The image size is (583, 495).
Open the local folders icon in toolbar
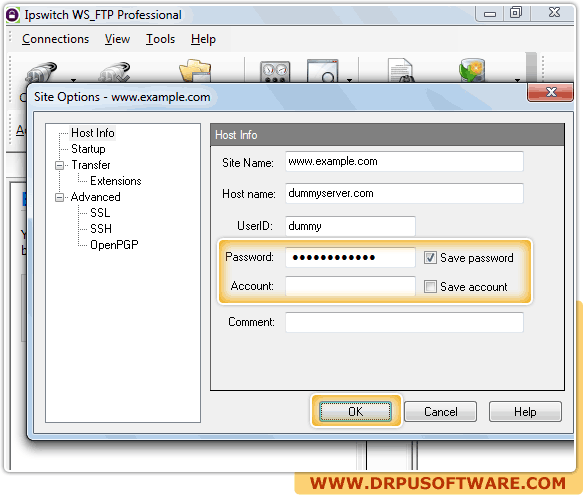pos(195,71)
